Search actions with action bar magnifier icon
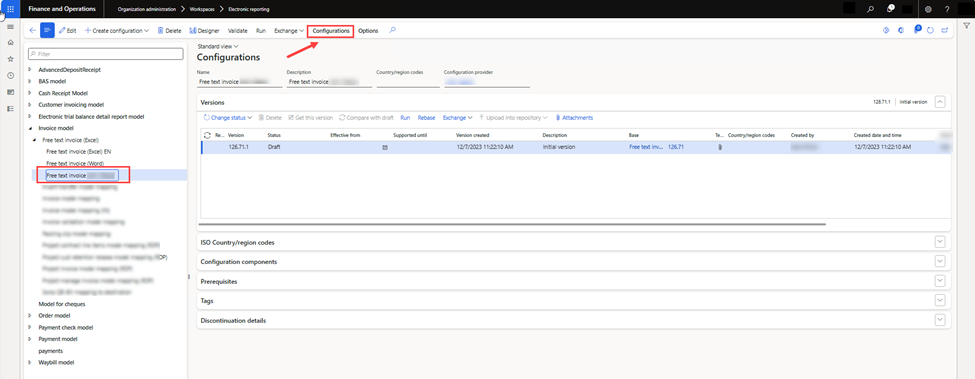 [x=392, y=30]
